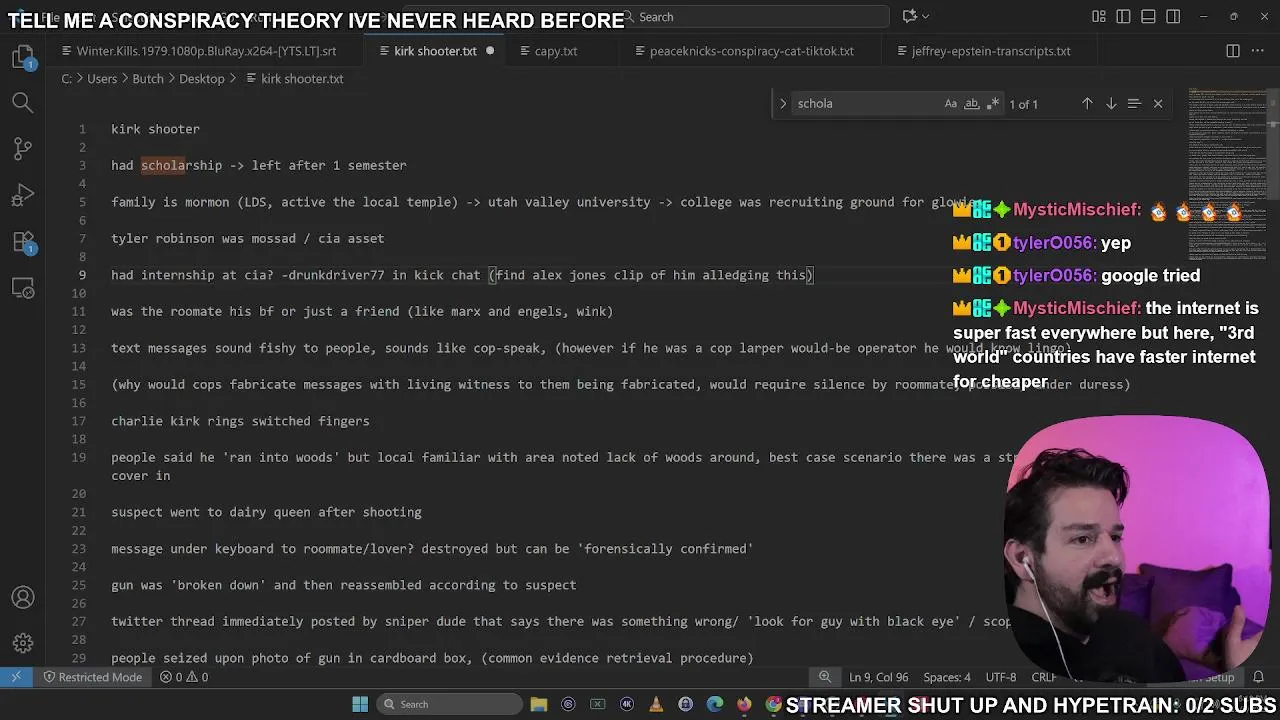Click 'Ln 9, Col 96' cursor position

879,677
